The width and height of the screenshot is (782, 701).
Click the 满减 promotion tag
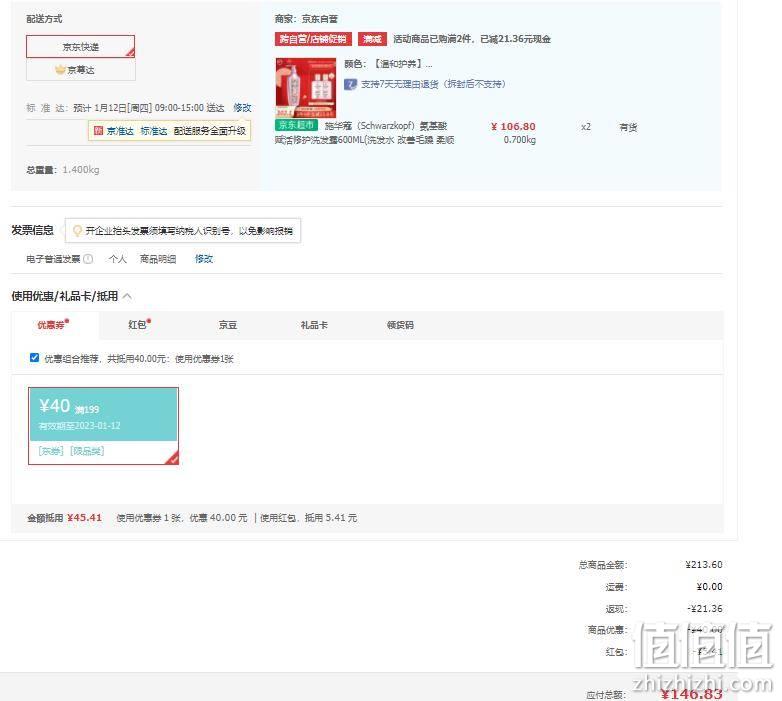(372, 39)
